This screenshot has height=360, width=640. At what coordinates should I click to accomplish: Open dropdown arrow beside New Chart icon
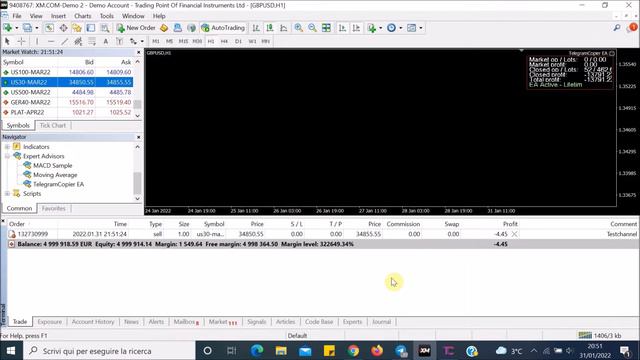[x=17, y=28]
